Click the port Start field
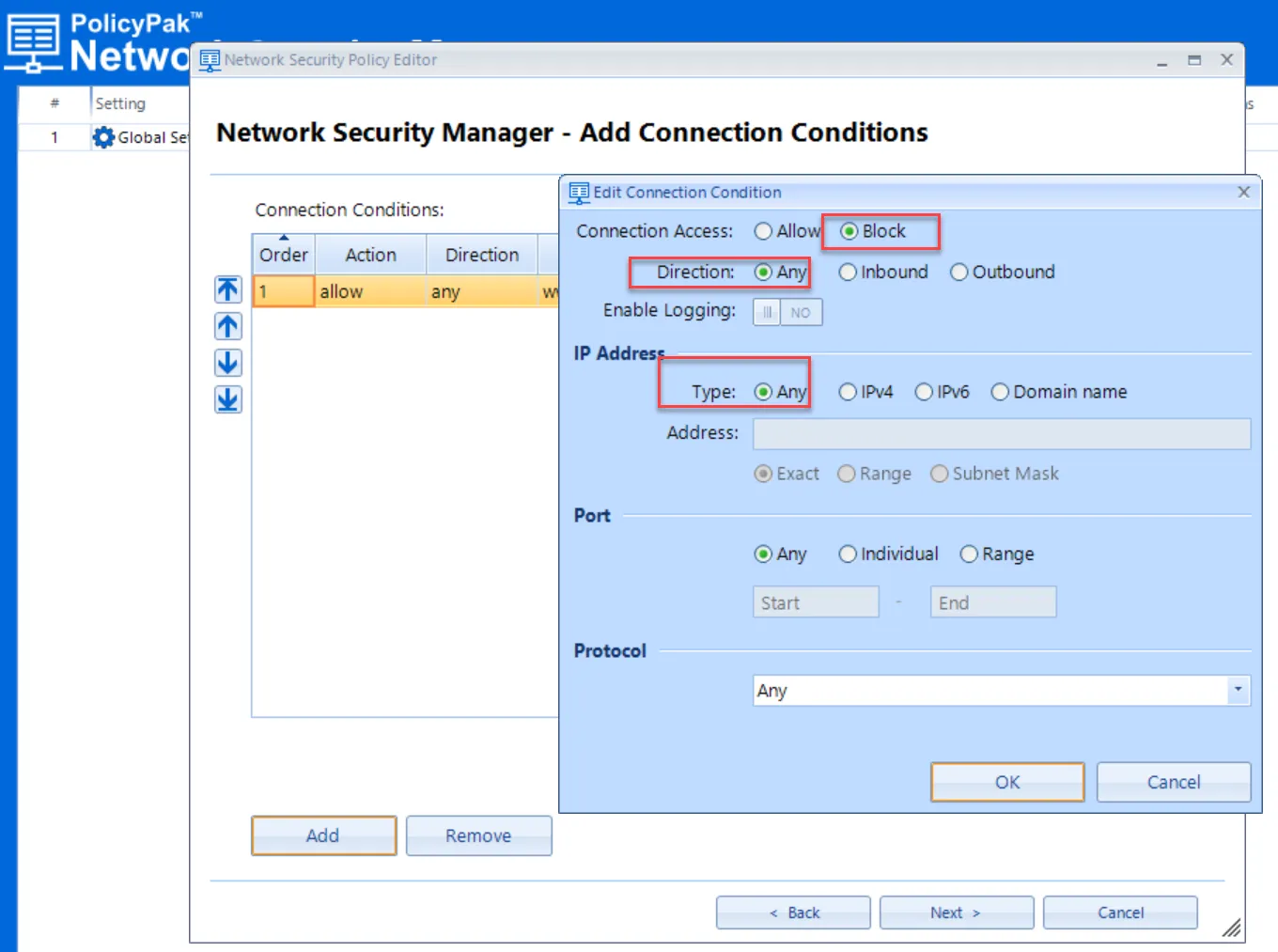Viewport: 1278px width, 952px height. (816, 602)
